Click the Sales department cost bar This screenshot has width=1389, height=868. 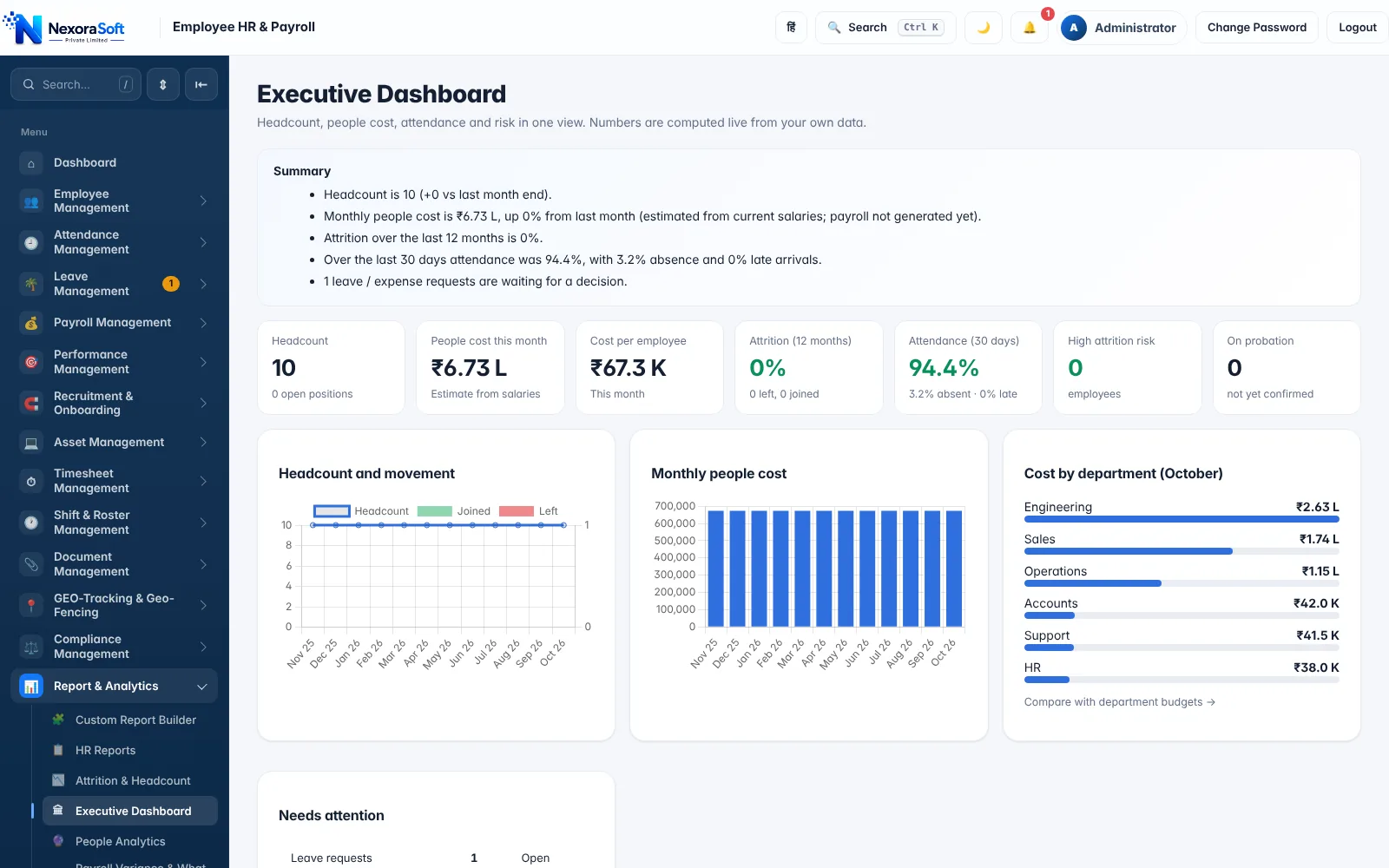click(1129, 551)
